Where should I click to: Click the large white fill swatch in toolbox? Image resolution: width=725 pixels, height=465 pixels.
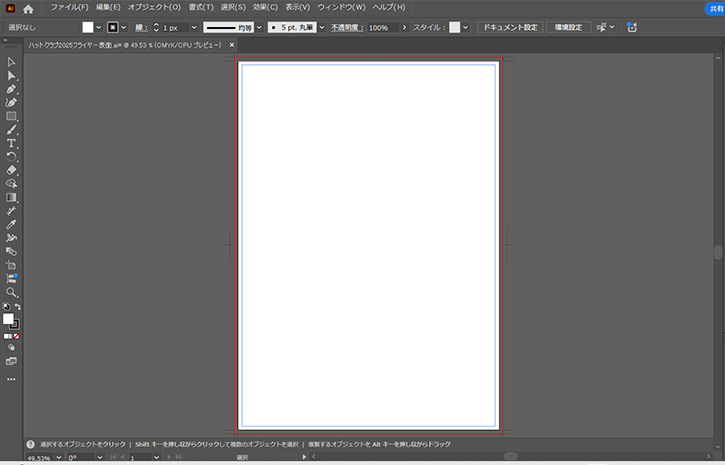click(8, 319)
